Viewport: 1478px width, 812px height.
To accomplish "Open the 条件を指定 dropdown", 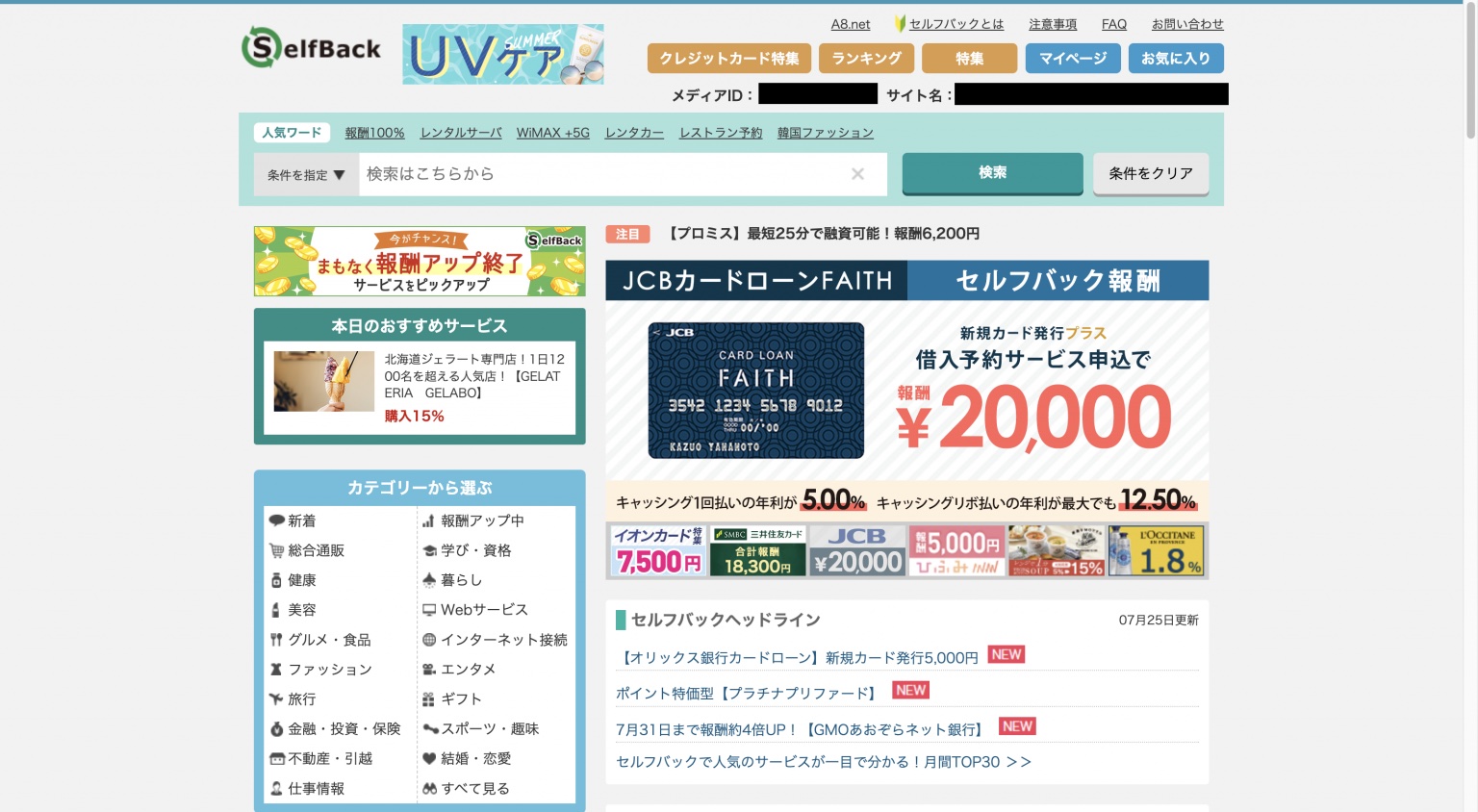I will (306, 175).
